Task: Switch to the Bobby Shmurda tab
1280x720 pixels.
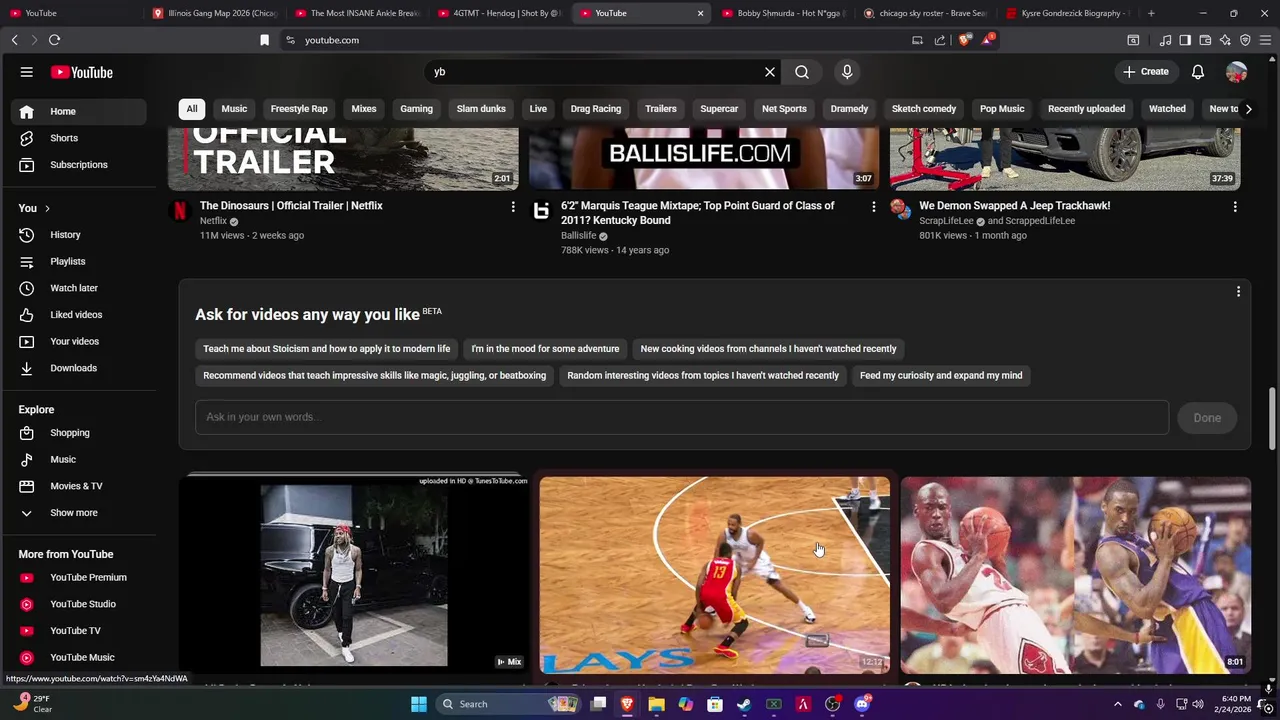Action: coord(784,13)
